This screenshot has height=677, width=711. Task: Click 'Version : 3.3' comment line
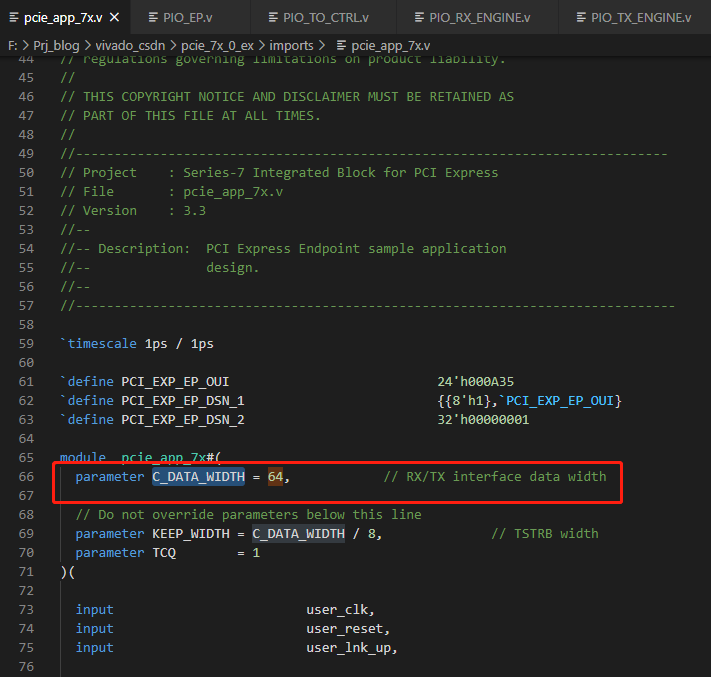coord(133,211)
